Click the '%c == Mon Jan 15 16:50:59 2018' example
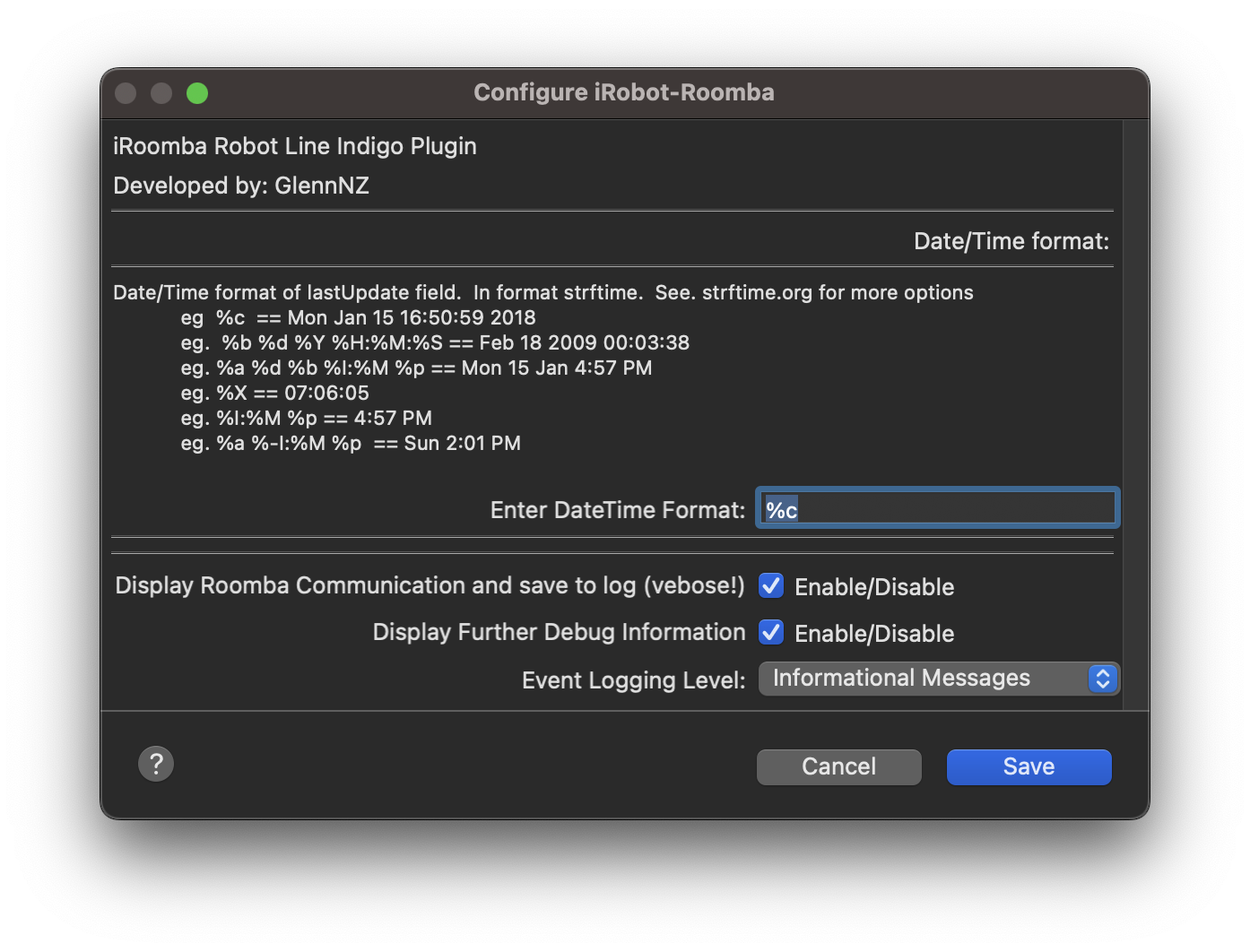This screenshot has width=1250, height=952. click(358, 317)
